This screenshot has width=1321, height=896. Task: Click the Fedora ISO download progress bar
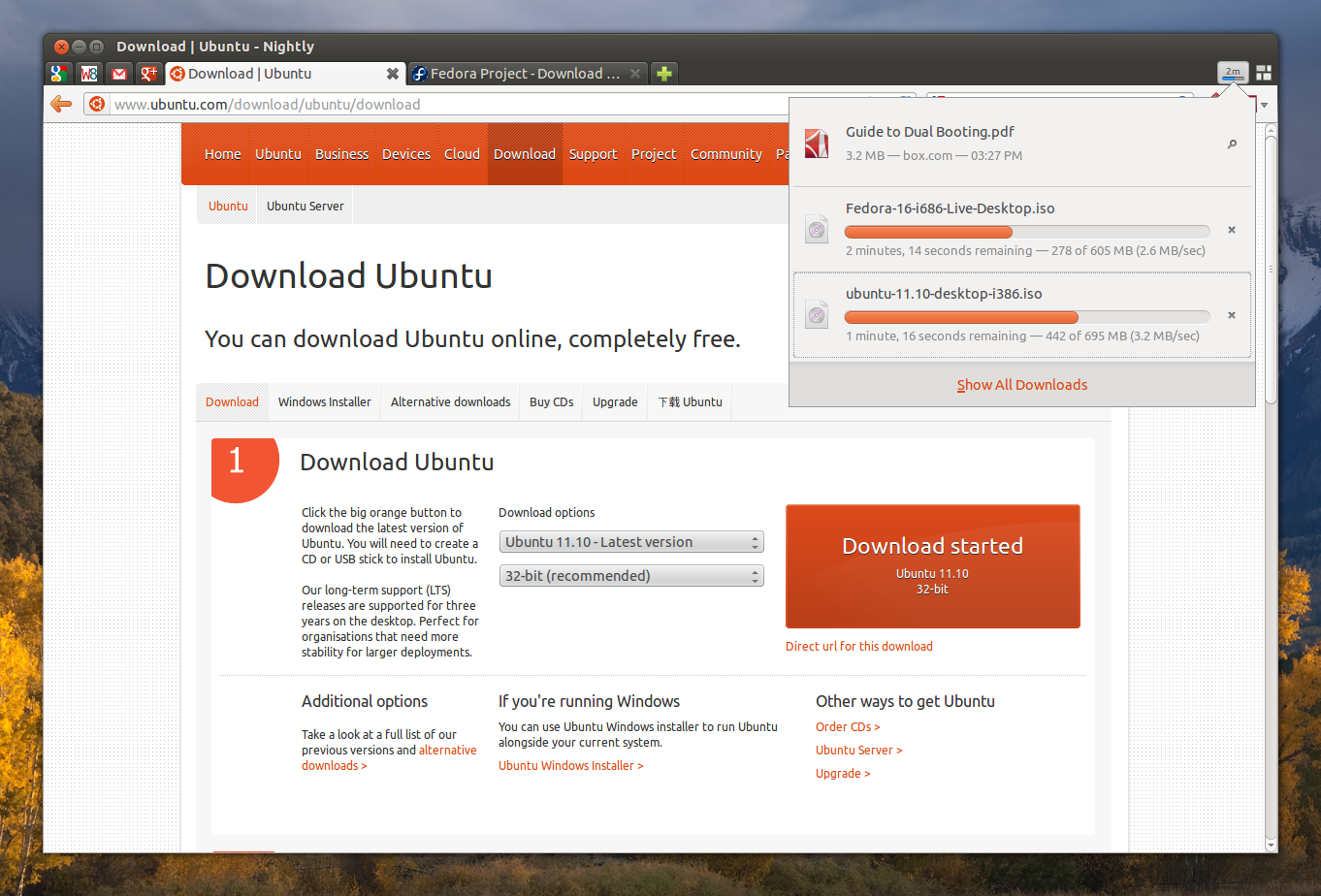(1027, 232)
